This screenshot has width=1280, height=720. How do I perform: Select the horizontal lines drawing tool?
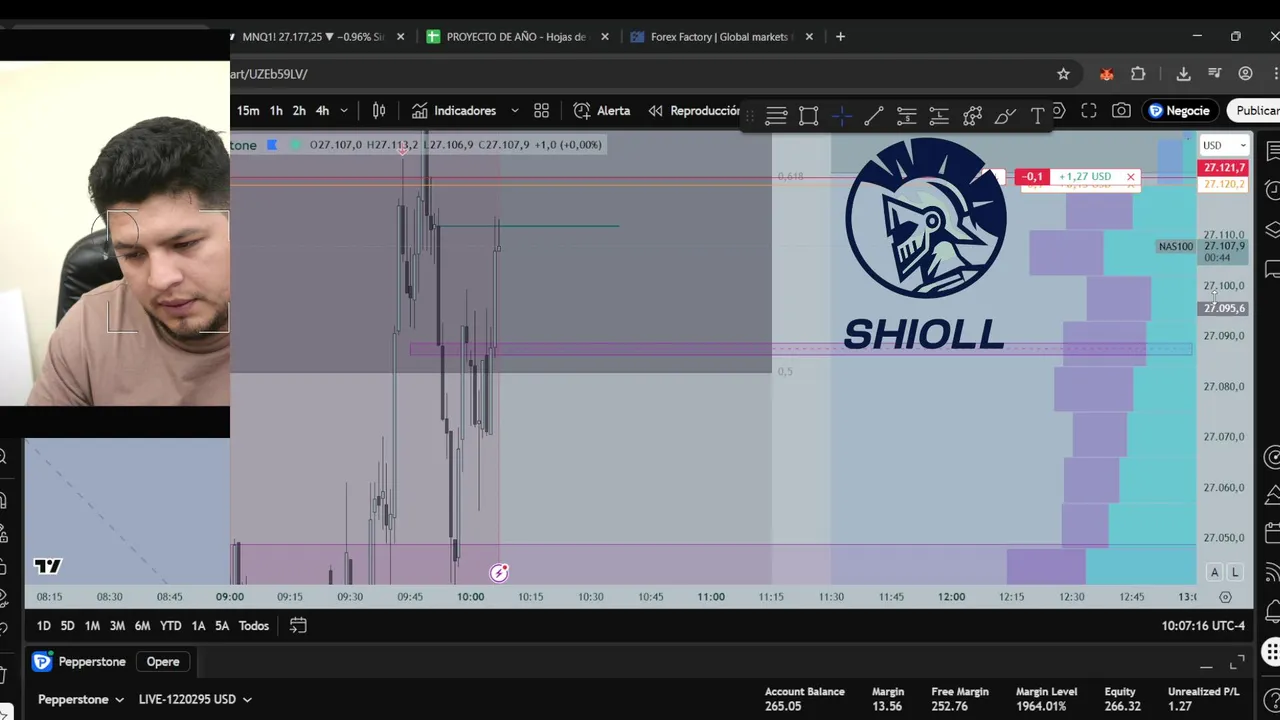[776, 116]
